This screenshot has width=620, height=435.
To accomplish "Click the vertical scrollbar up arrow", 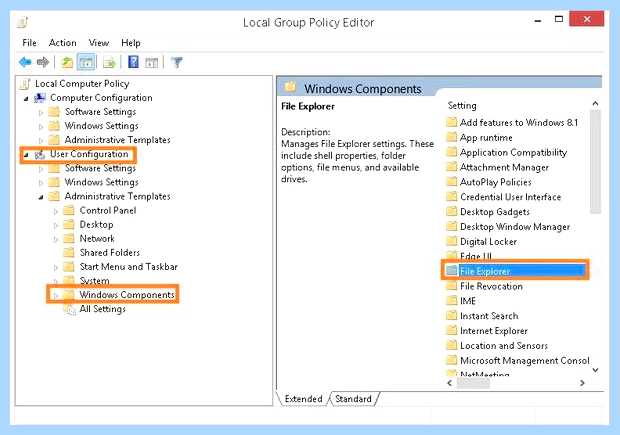I will point(595,104).
